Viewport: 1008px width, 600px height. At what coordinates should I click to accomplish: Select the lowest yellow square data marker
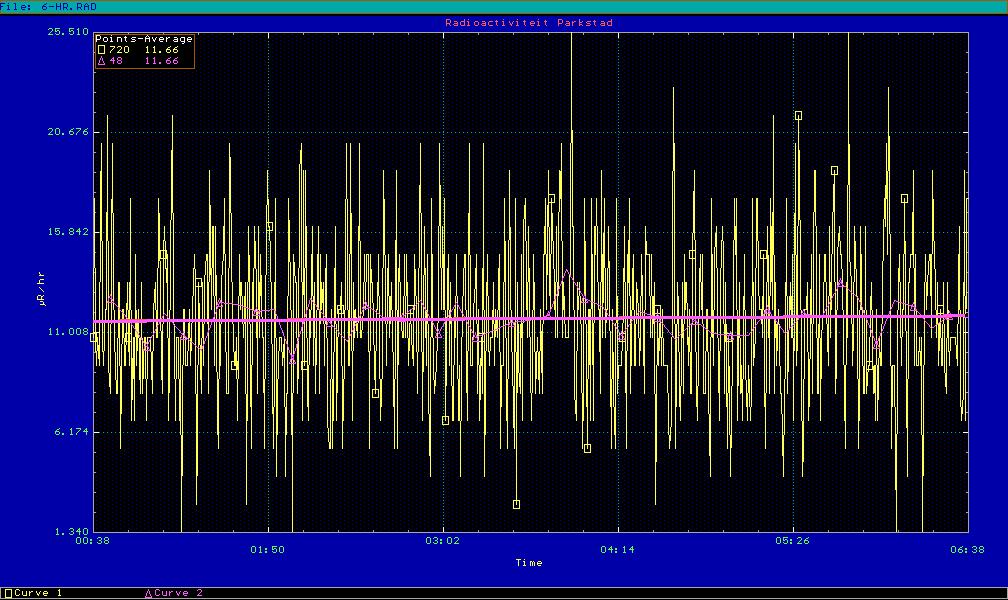tap(517, 504)
